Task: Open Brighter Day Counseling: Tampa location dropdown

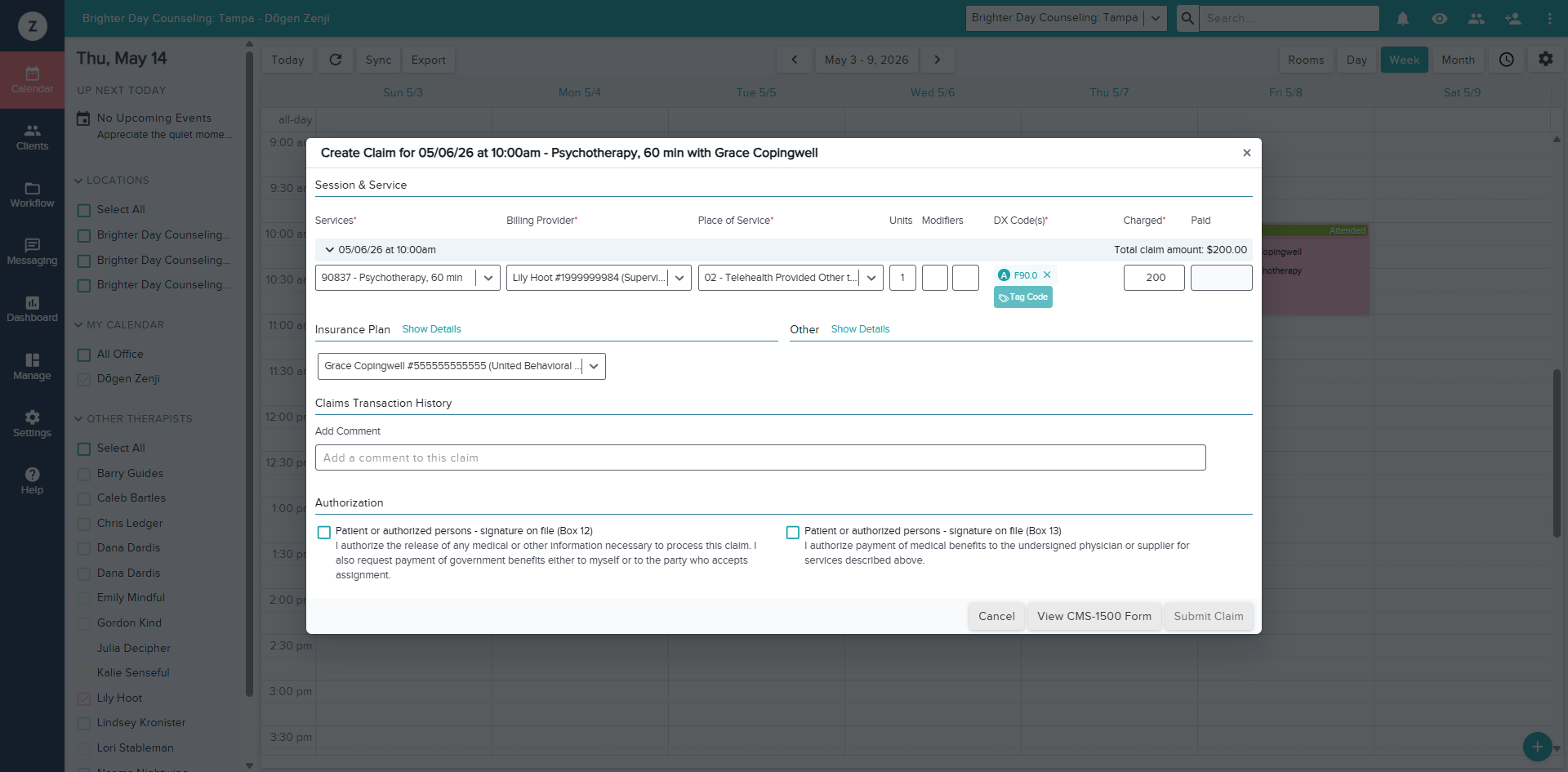Action: pos(1066,18)
